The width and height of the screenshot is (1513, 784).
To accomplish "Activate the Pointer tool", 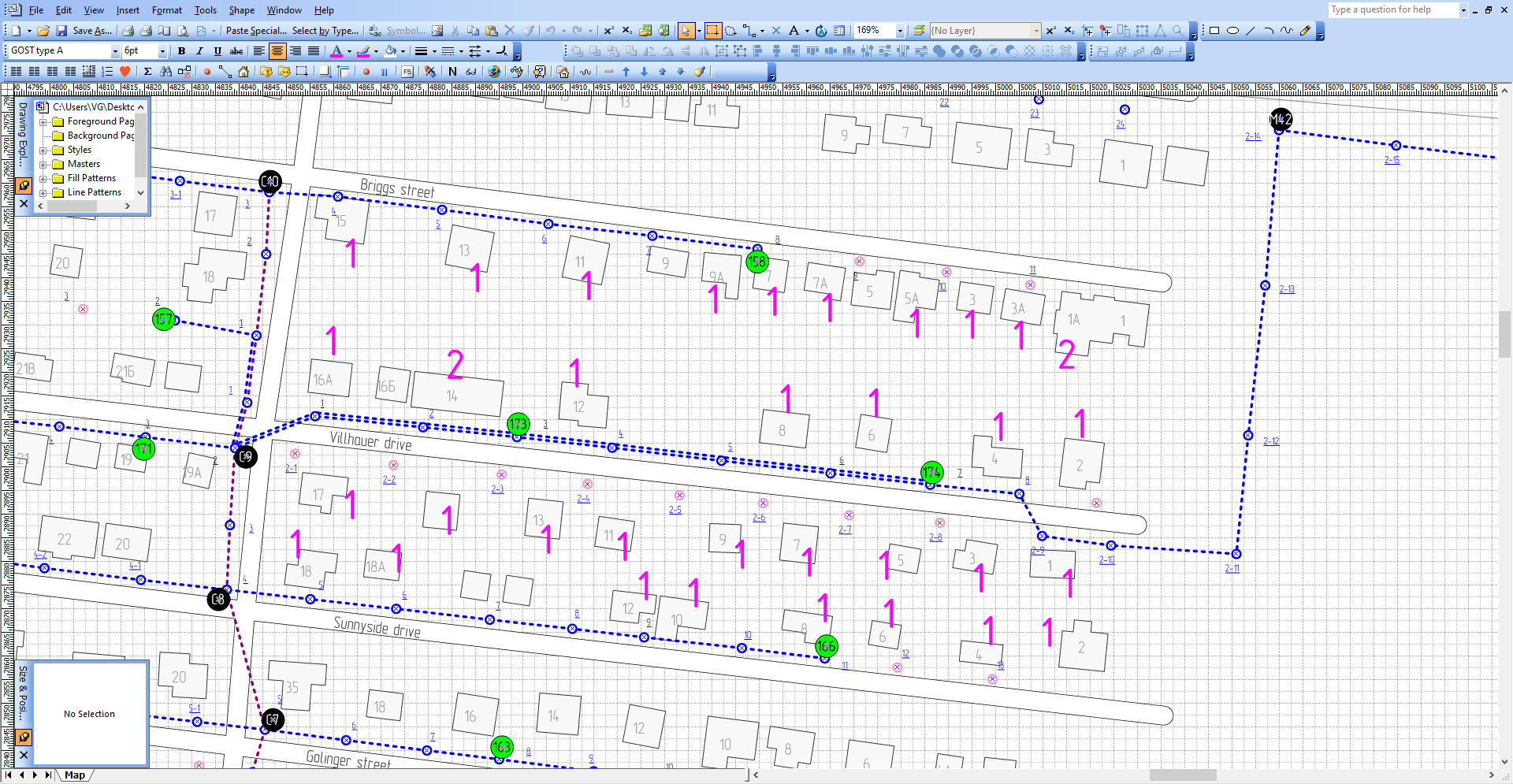I will pos(686,30).
